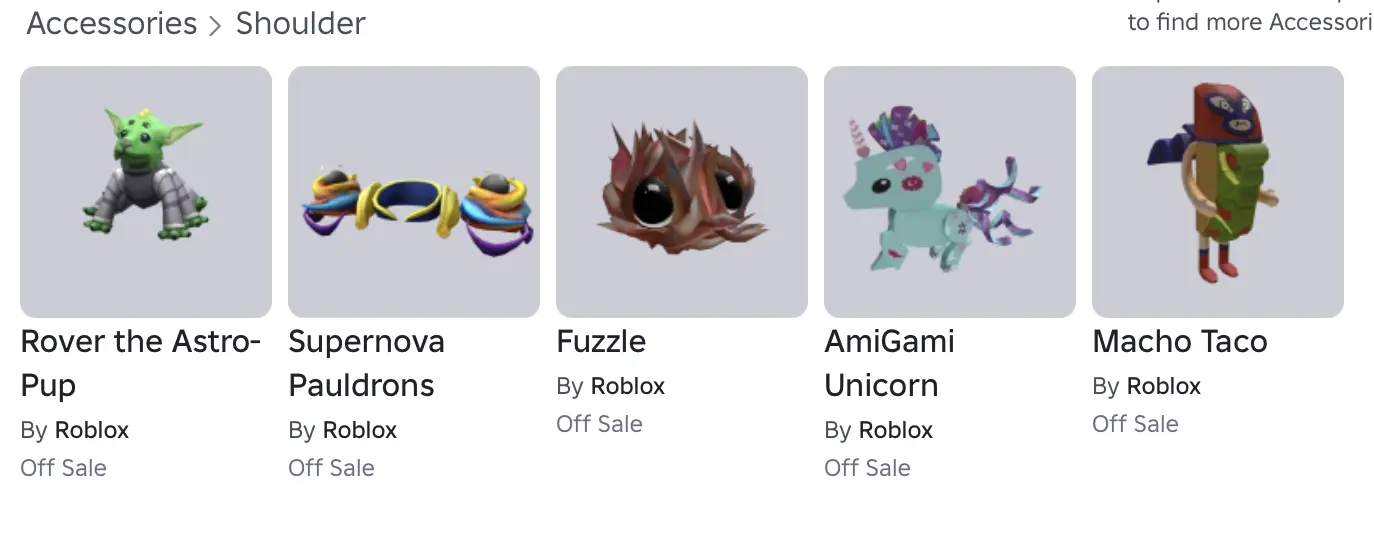Click the breadcrumb chevron separator
The width and height of the screenshot is (1374, 538).
tap(215, 26)
